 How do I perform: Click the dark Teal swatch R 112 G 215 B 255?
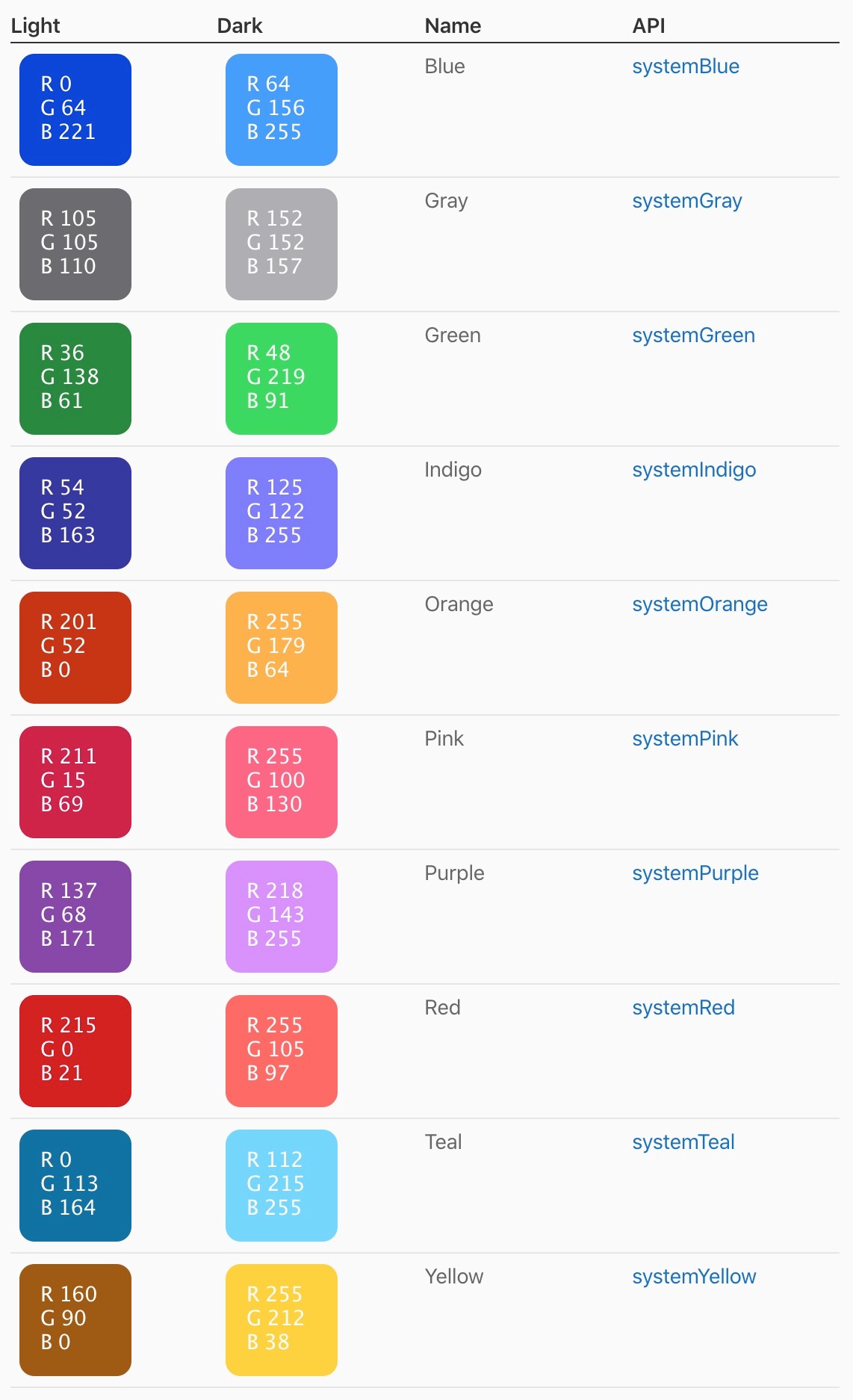[x=282, y=1186]
